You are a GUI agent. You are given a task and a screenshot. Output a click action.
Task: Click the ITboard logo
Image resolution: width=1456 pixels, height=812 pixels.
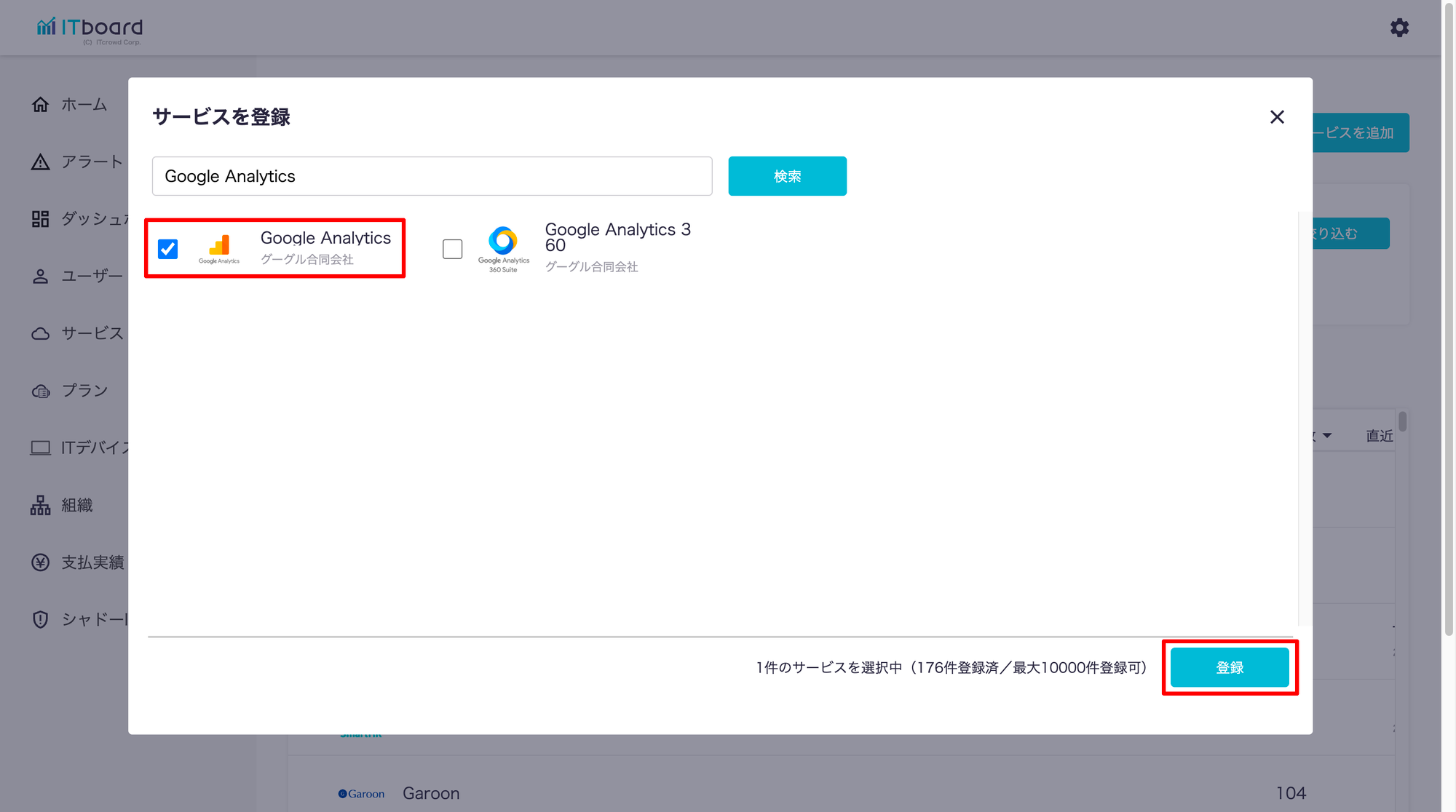coord(90,29)
